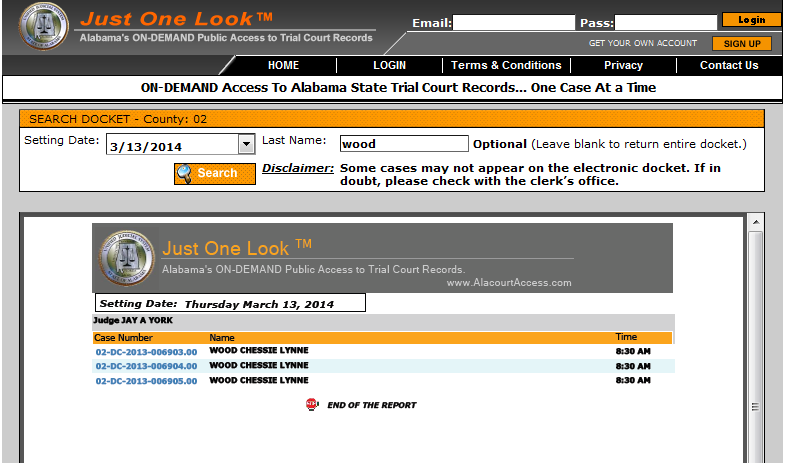Open the HOME menu item
The height and width of the screenshot is (463, 791).
[283, 65]
